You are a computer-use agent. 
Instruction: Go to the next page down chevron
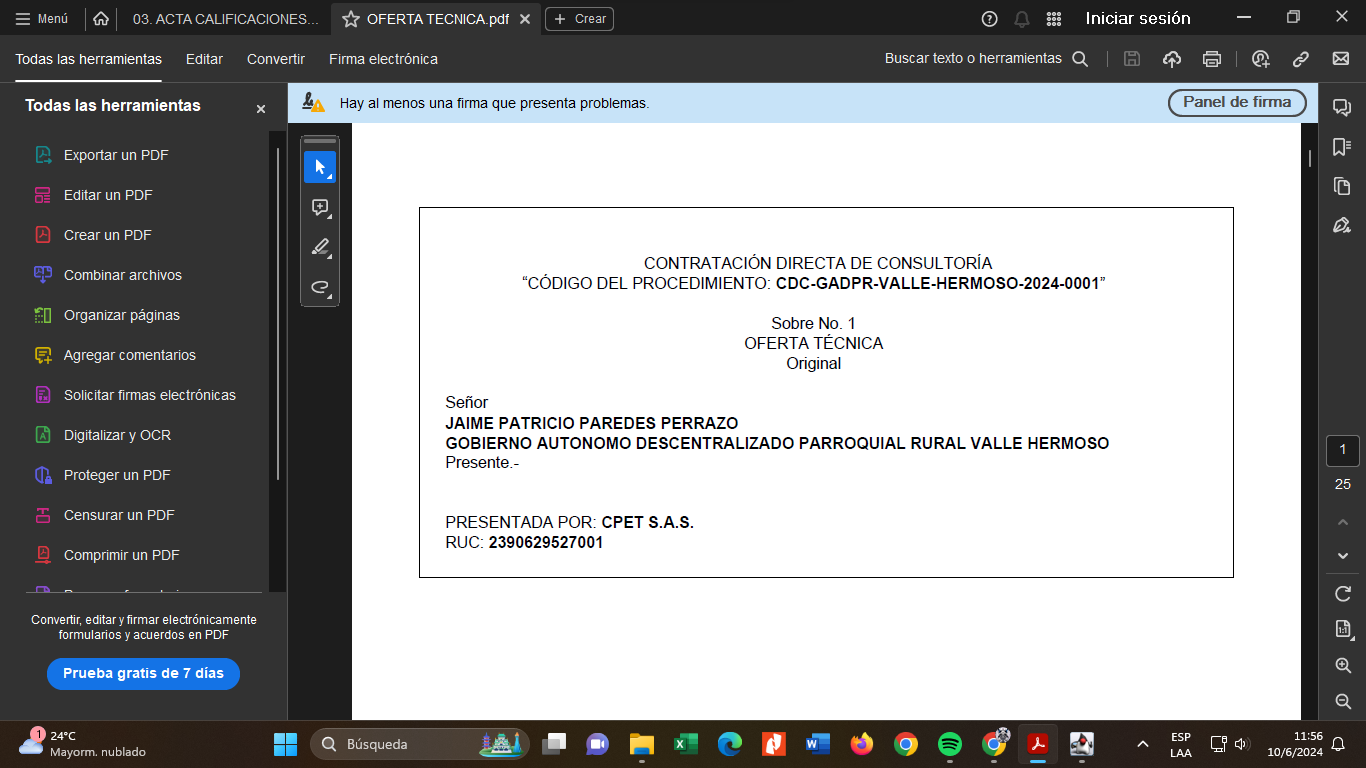coord(1343,556)
